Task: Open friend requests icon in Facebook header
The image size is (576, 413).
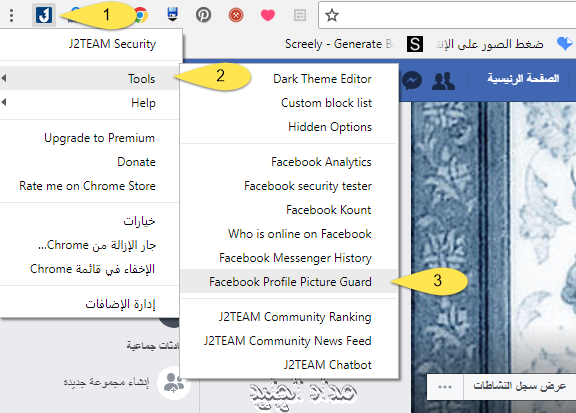Action: [443, 81]
